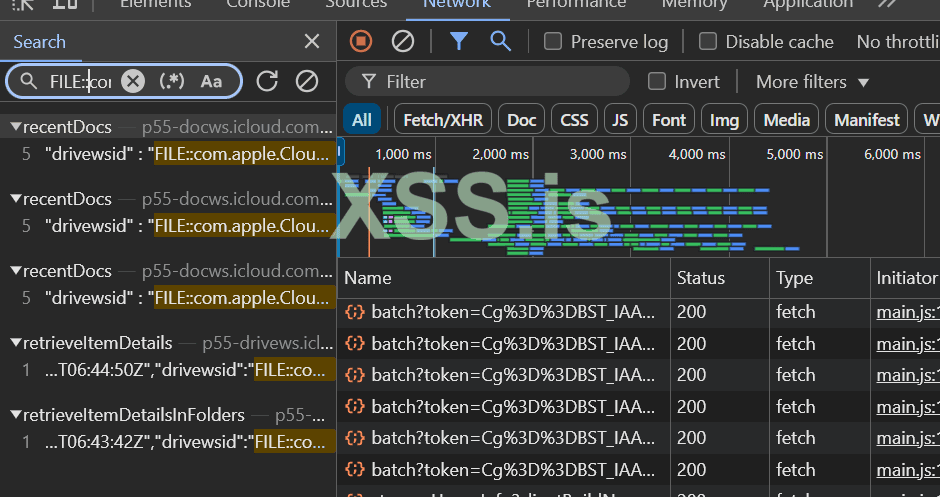Sort requests by Status column
940x497 pixels.
click(720, 278)
